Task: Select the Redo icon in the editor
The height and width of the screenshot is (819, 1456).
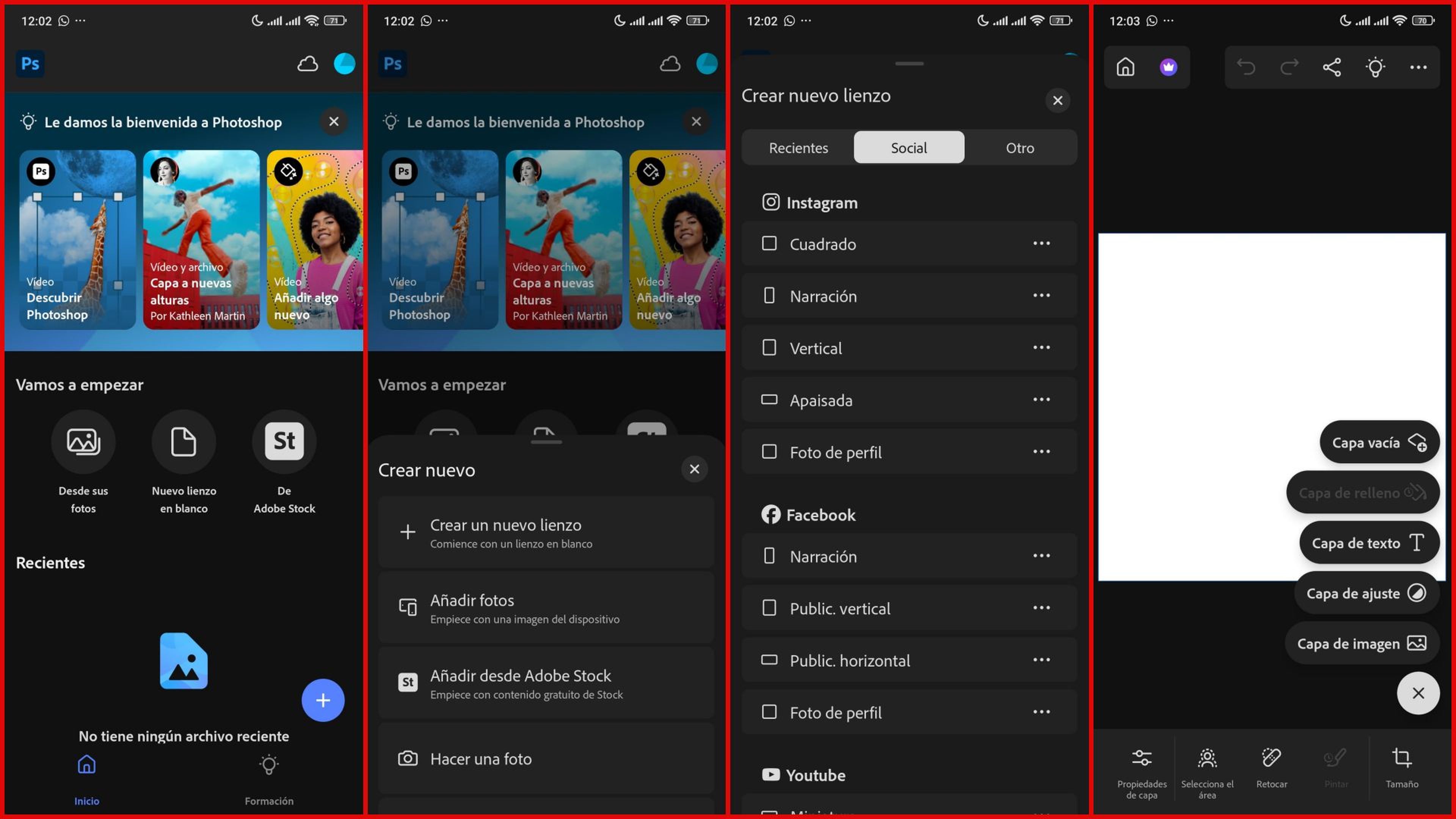Action: [1289, 67]
